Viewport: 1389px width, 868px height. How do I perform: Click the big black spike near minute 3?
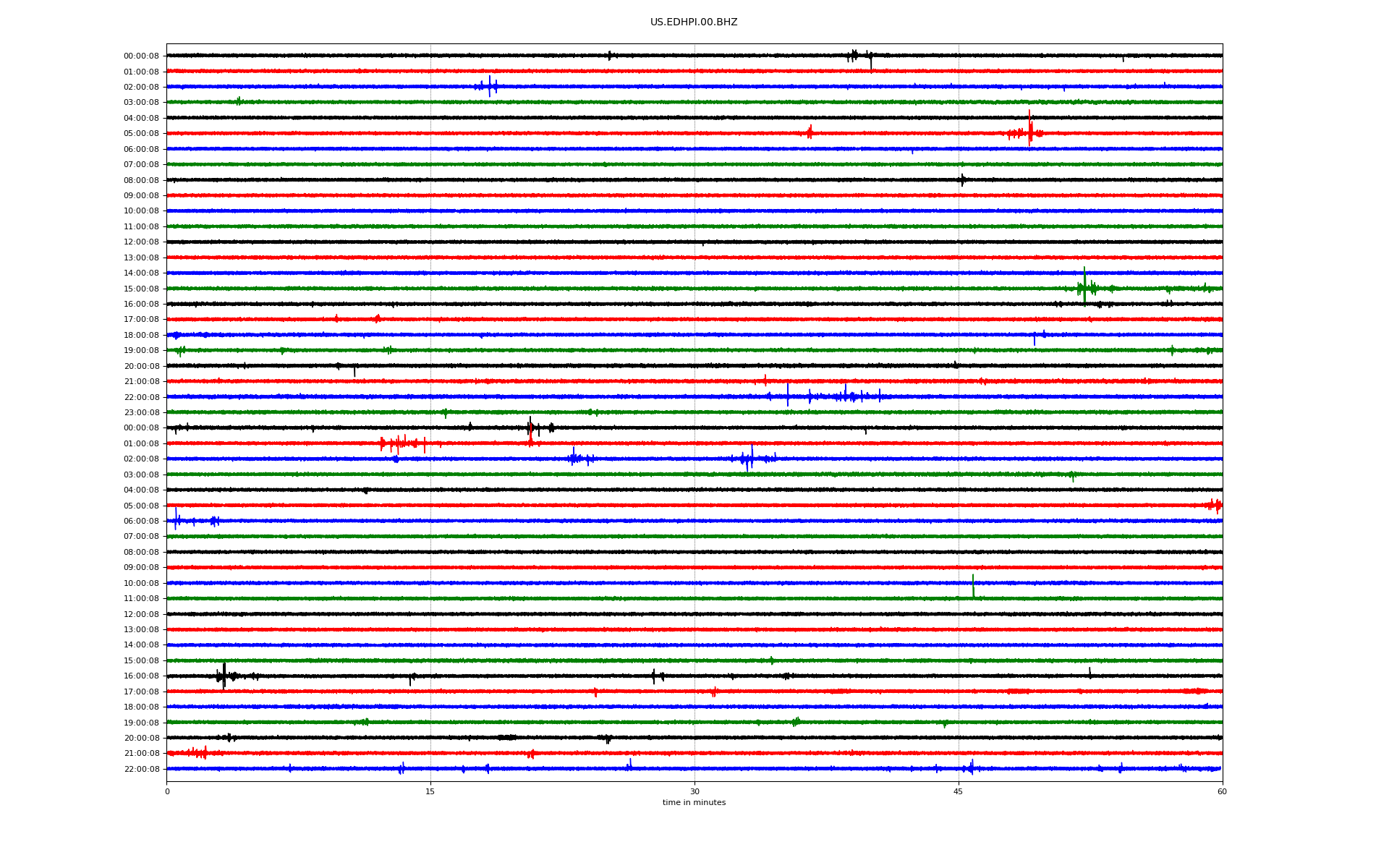click(224, 675)
